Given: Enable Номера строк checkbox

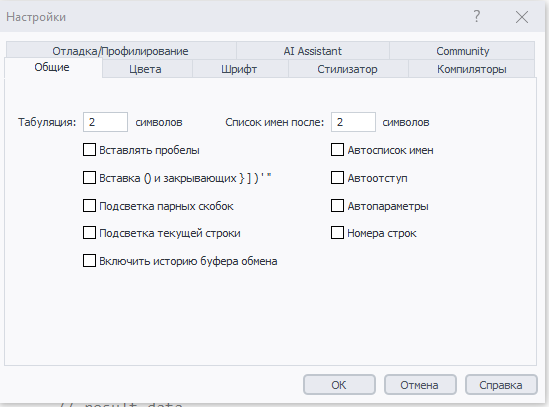Looking at the screenshot, I should [337, 233].
